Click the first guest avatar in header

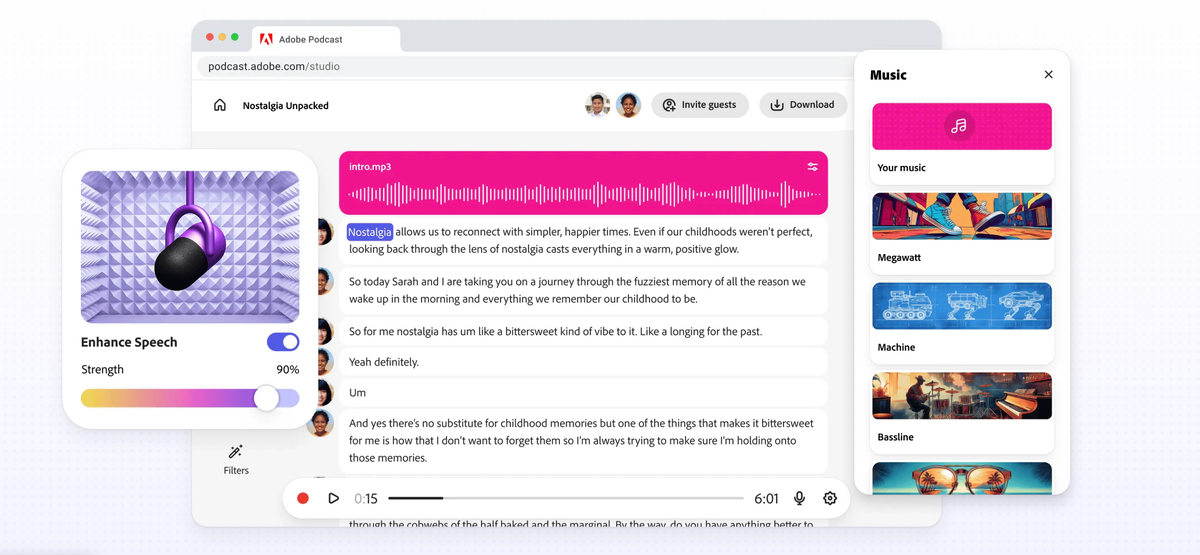click(x=598, y=105)
